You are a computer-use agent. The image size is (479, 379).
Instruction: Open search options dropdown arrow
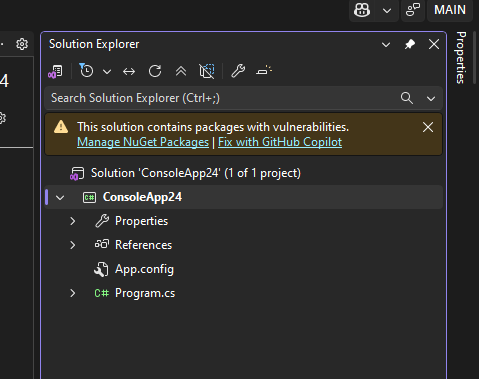point(431,98)
